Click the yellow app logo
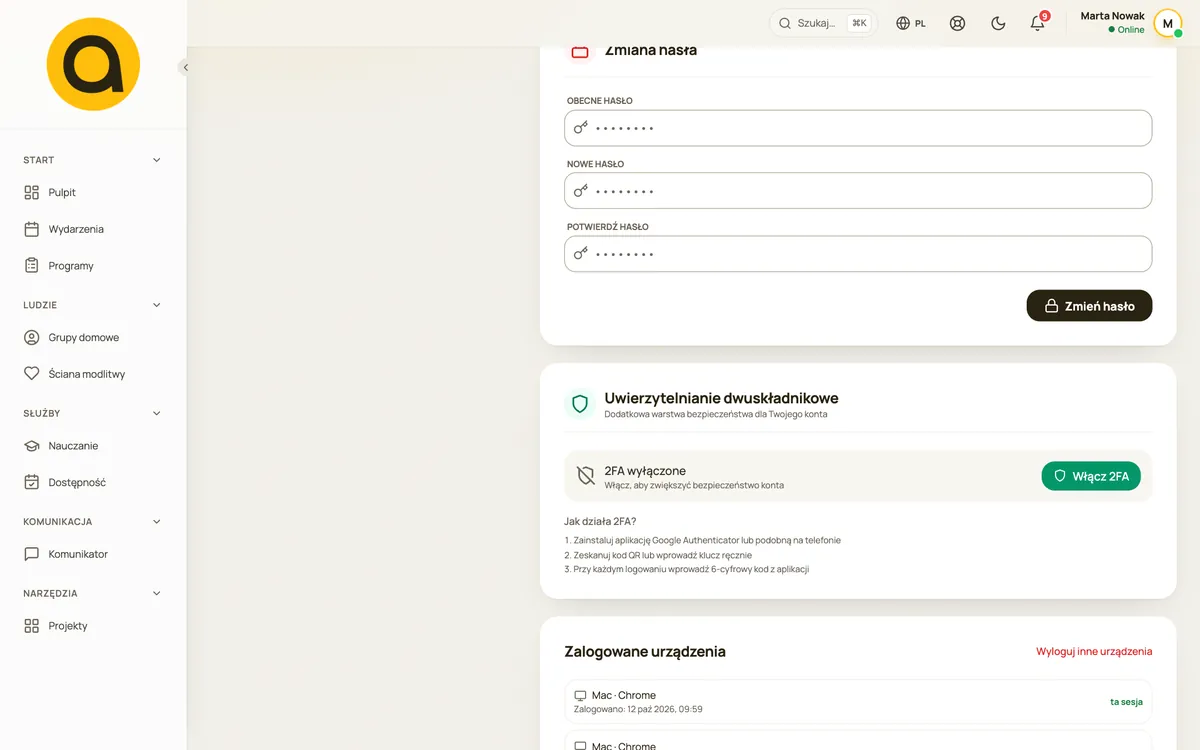Image resolution: width=1200 pixels, height=750 pixels. click(x=93, y=64)
